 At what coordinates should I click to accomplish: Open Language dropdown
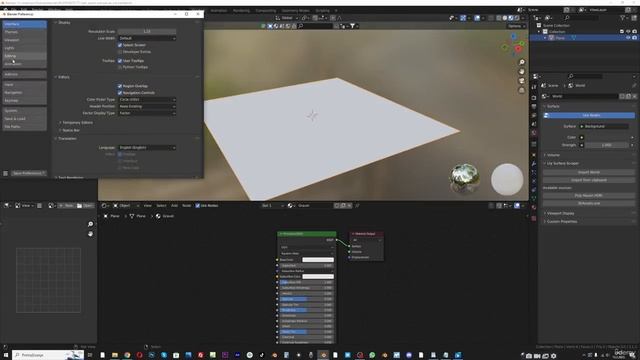point(147,147)
